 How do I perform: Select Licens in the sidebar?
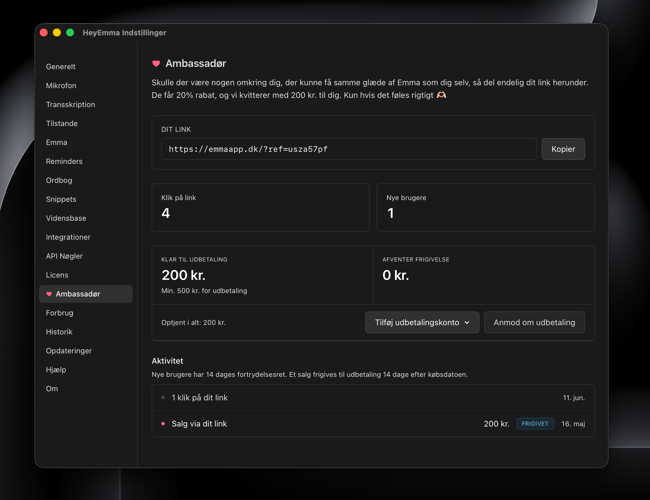pos(57,275)
